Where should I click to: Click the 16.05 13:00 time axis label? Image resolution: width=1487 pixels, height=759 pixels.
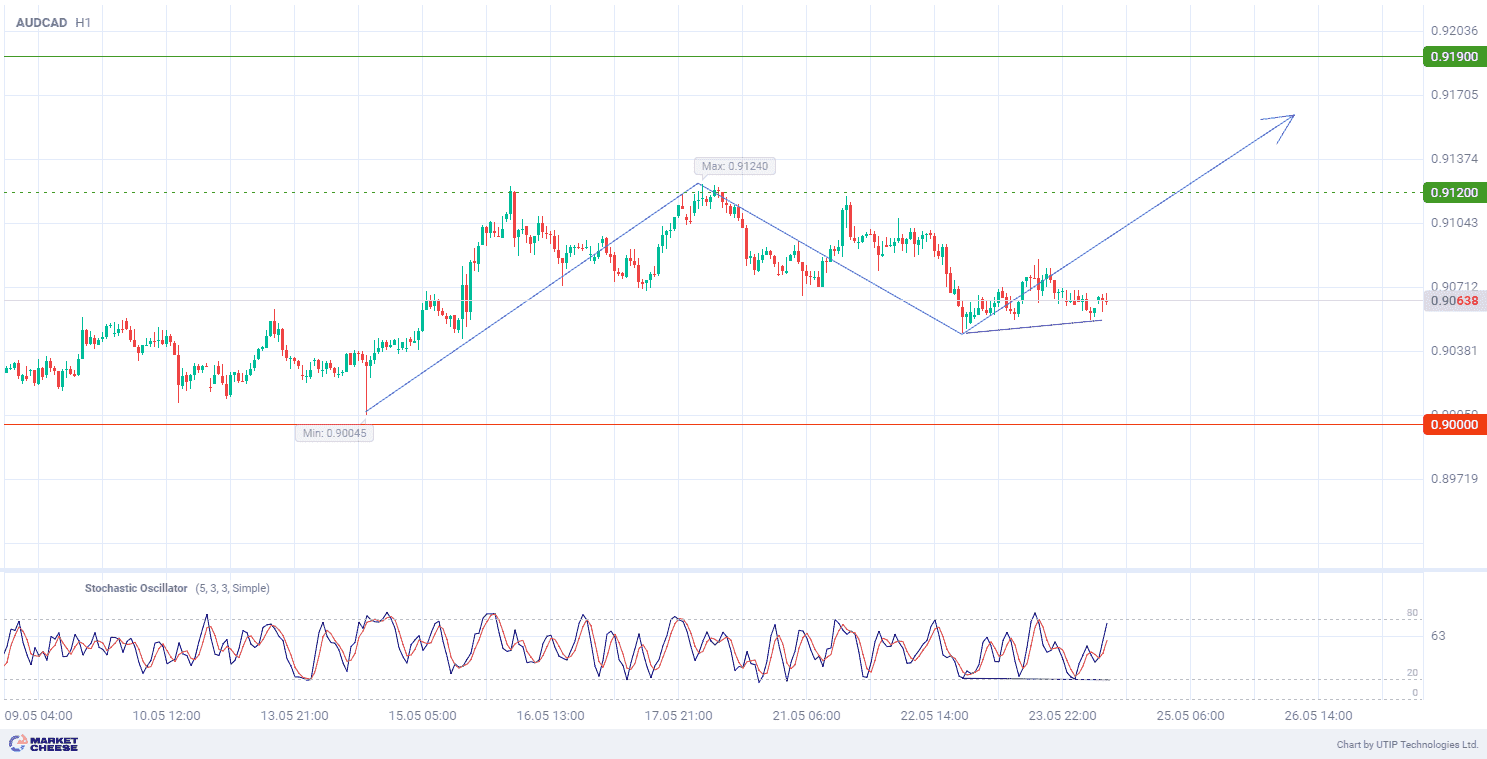(x=550, y=716)
